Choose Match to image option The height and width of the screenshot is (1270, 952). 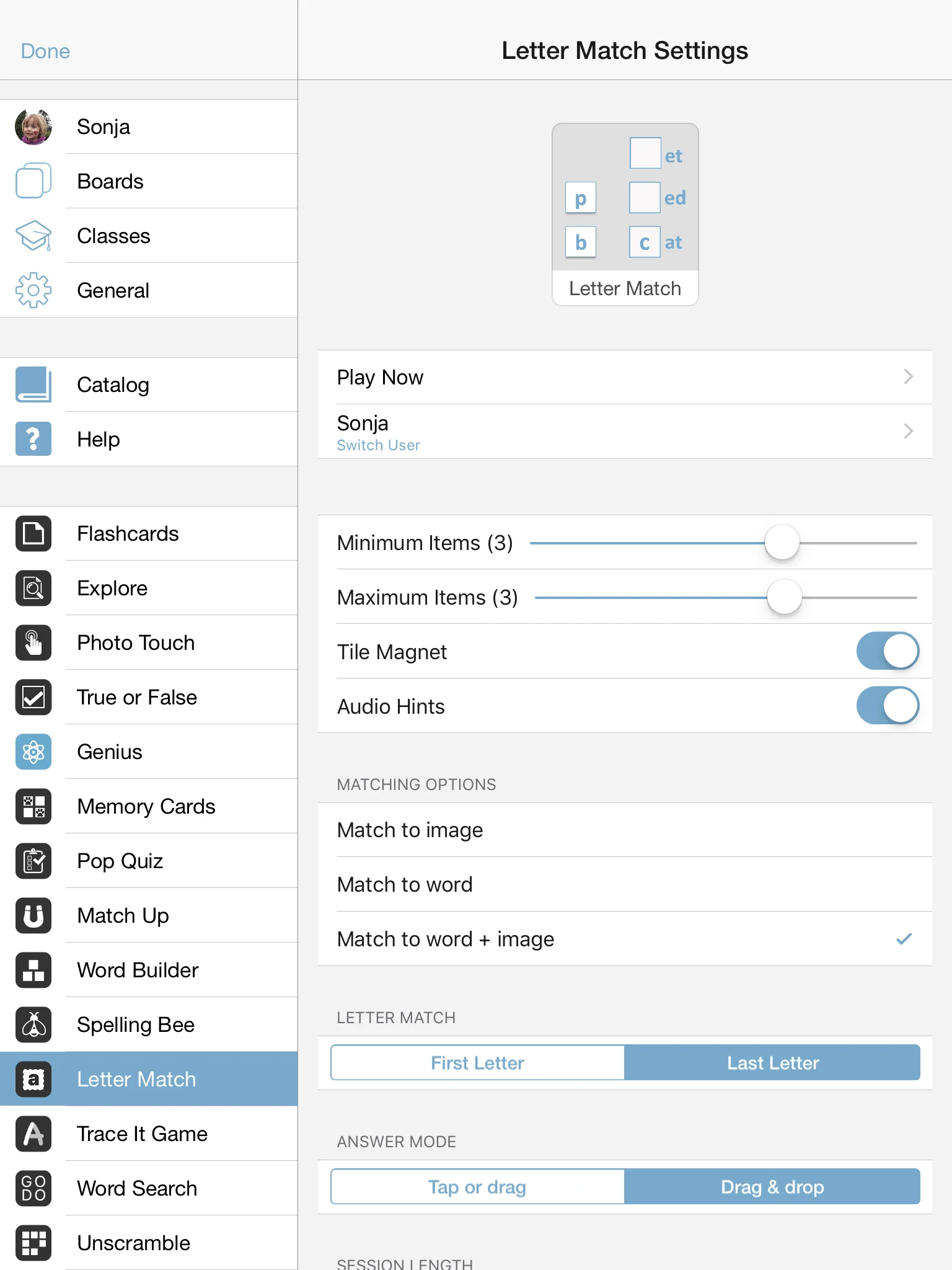pos(625,830)
